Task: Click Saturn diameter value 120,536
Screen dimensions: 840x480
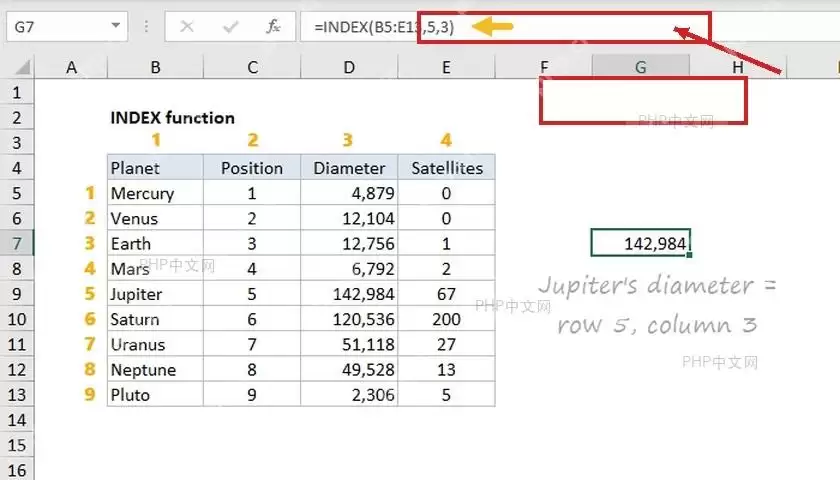Action: tap(349, 319)
